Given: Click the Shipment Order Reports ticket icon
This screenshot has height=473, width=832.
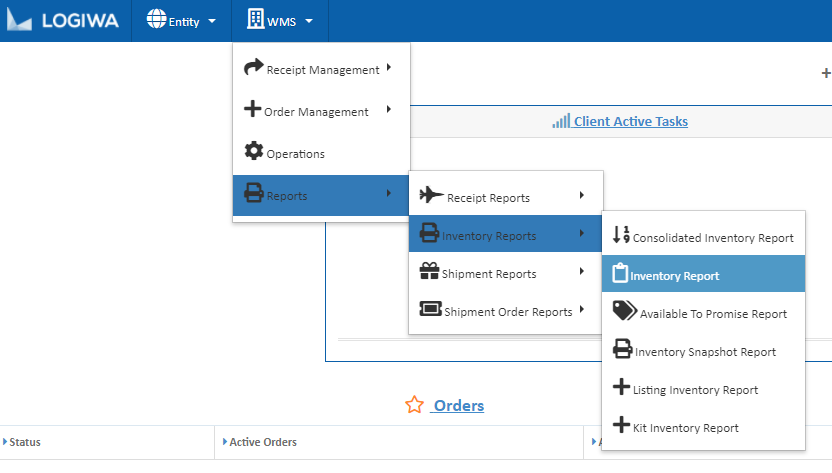Looking at the screenshot, I should (430, 310).
